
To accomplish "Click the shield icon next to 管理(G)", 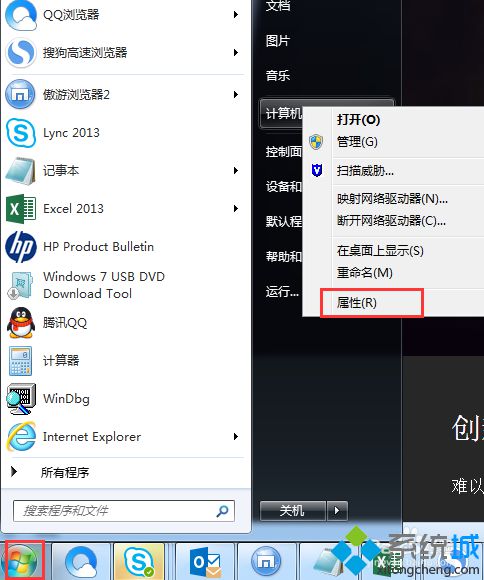I will coord(316,142).
